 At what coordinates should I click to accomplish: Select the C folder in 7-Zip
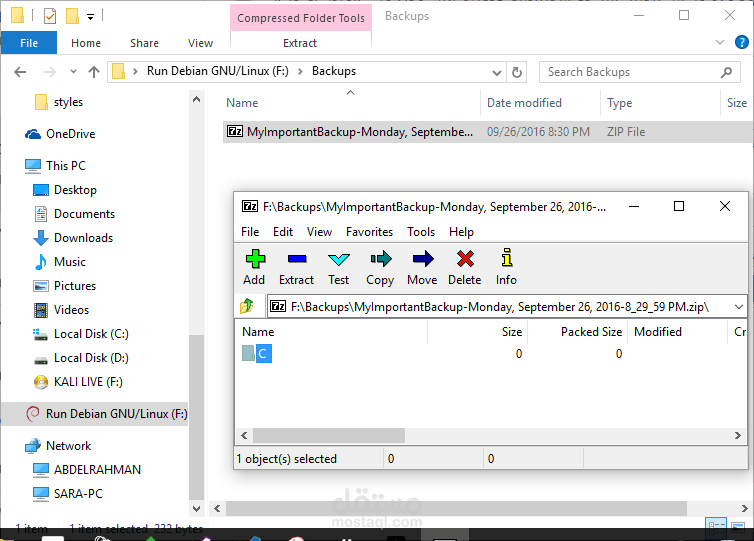click(257, 353)
